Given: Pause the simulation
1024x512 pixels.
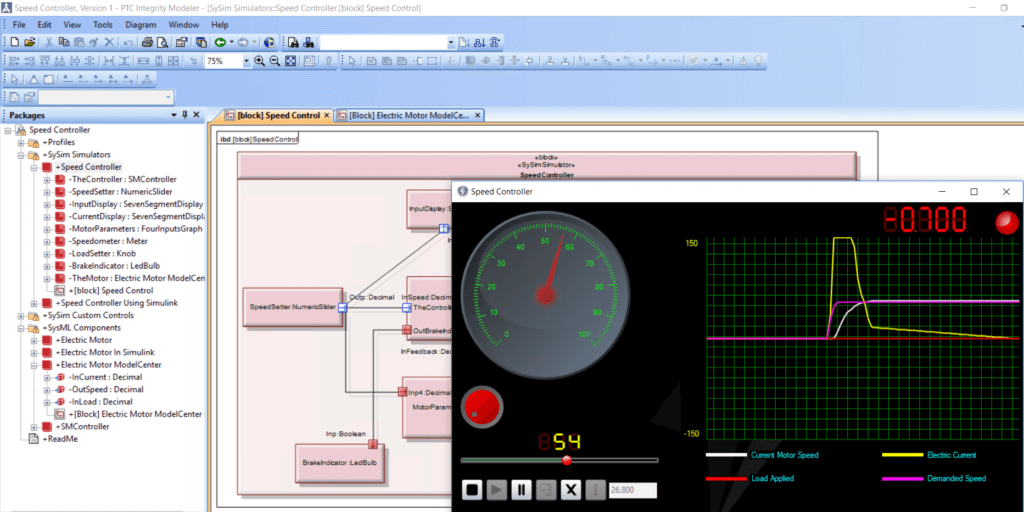Looking at the screenshot, I should 522,490.
